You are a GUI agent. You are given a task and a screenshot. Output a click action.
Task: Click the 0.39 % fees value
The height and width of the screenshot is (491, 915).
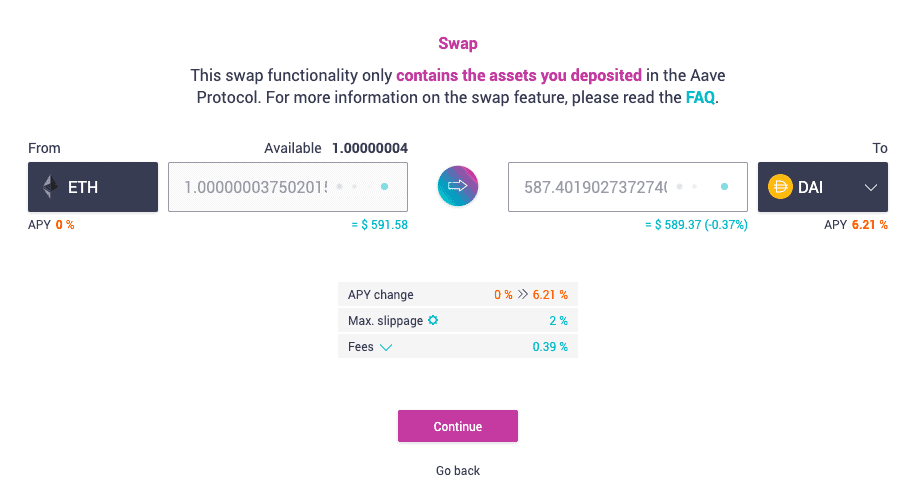(550, 347)
